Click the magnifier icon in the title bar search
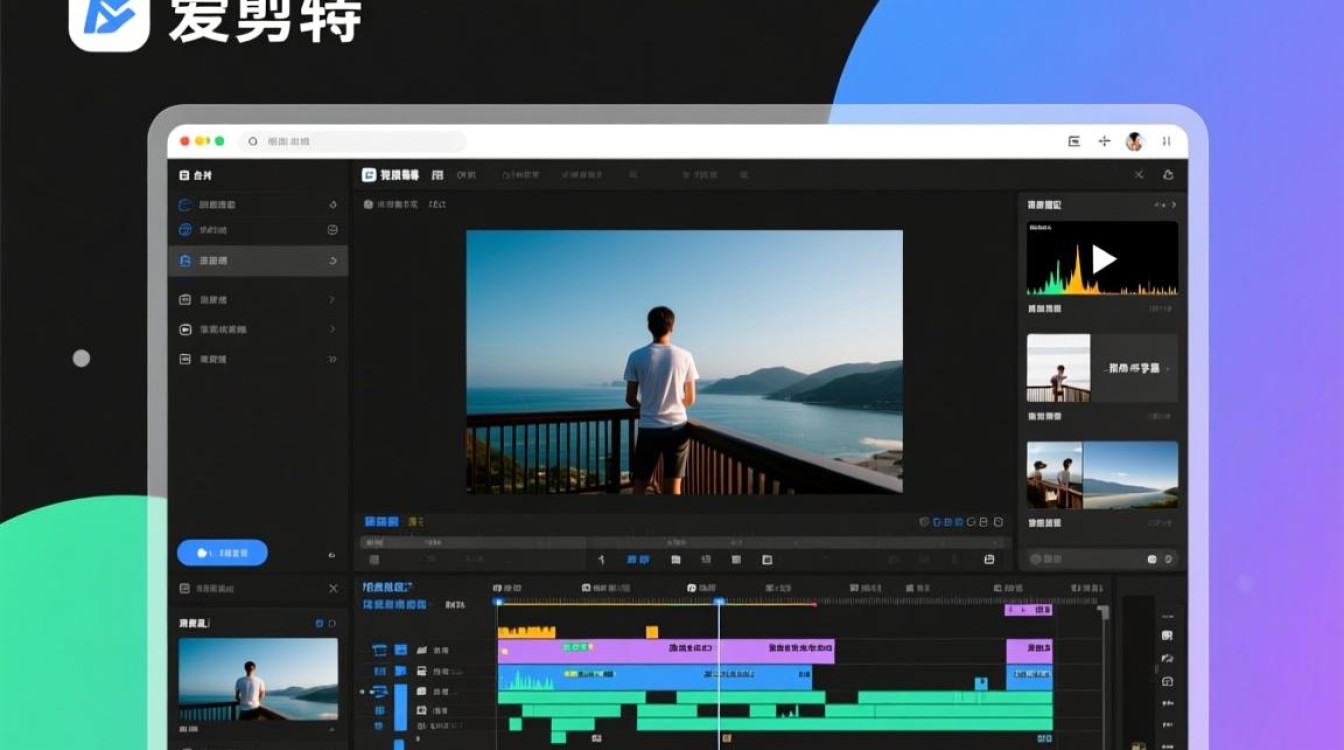 (x=253, y=142)
